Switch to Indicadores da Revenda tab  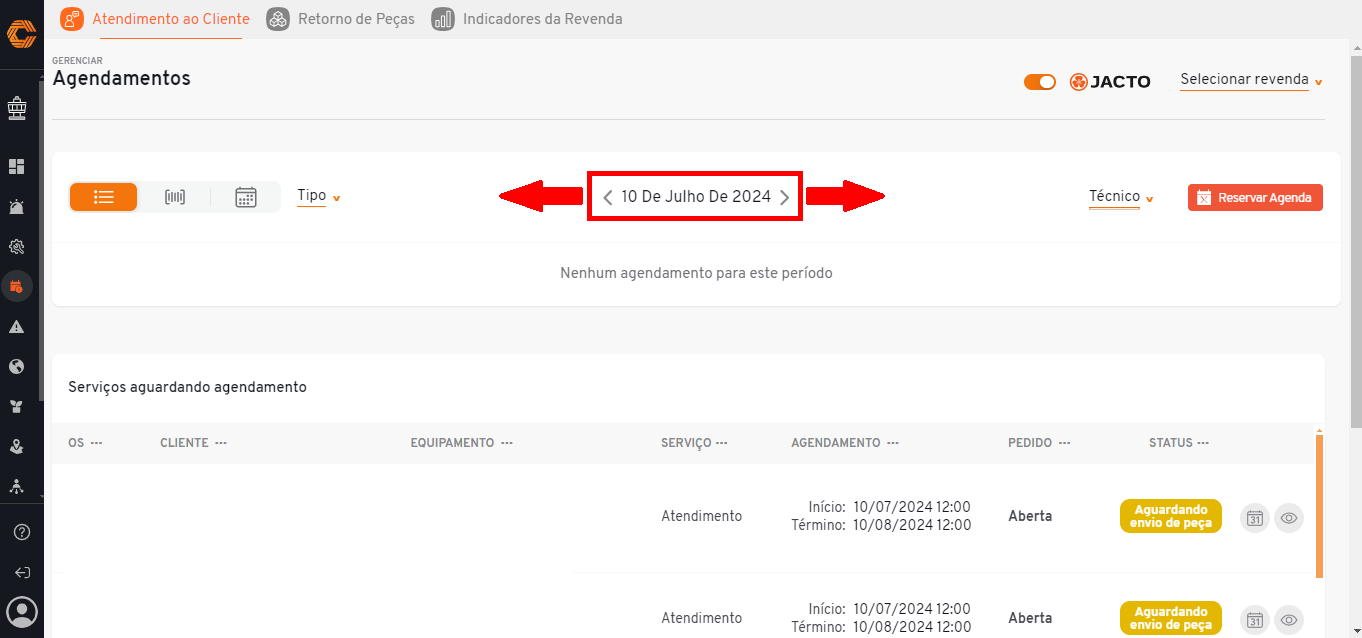527,19
